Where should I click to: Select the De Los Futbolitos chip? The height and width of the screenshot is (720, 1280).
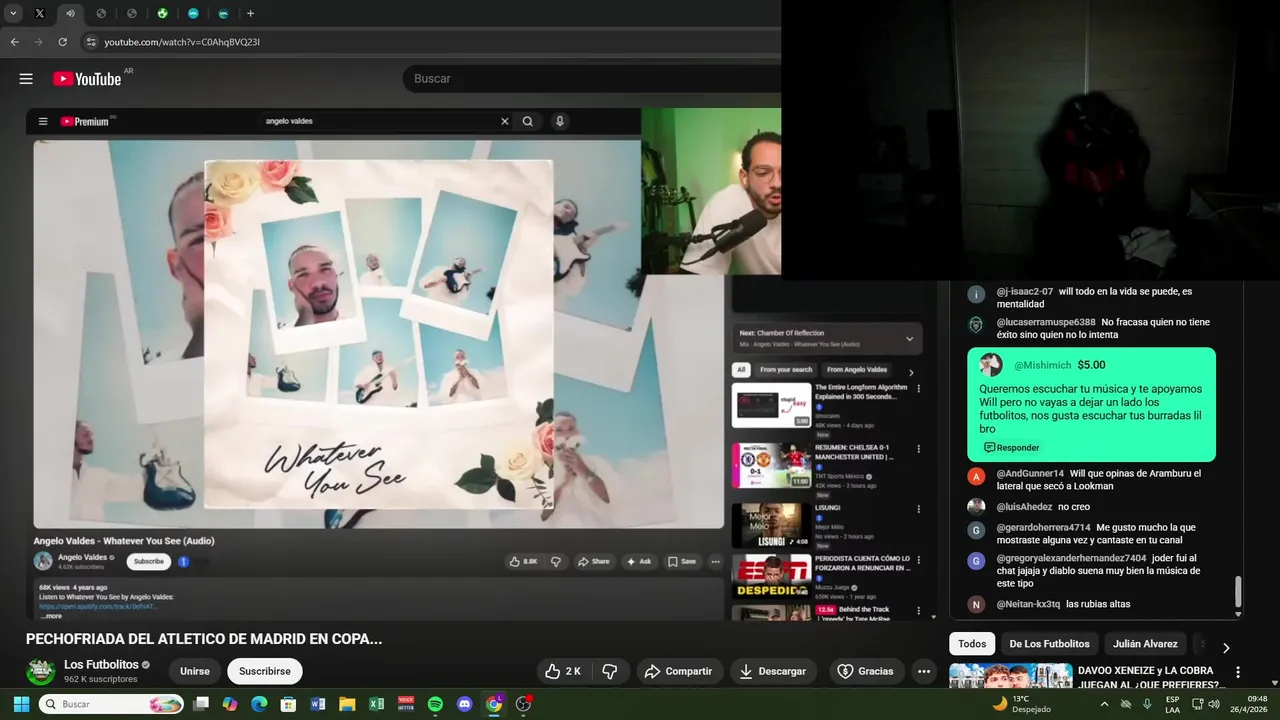(x=1049, y=644)
